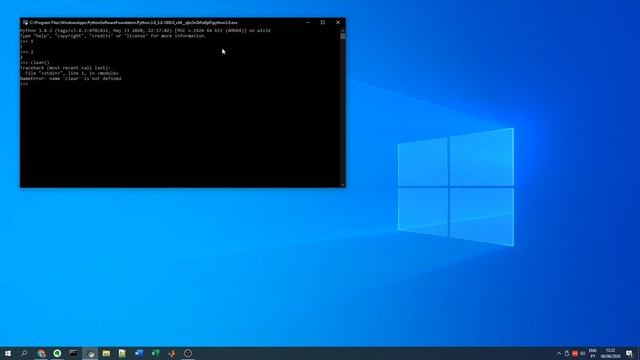Close the Python console window
The image size is (640, 360).
[338, 22]
